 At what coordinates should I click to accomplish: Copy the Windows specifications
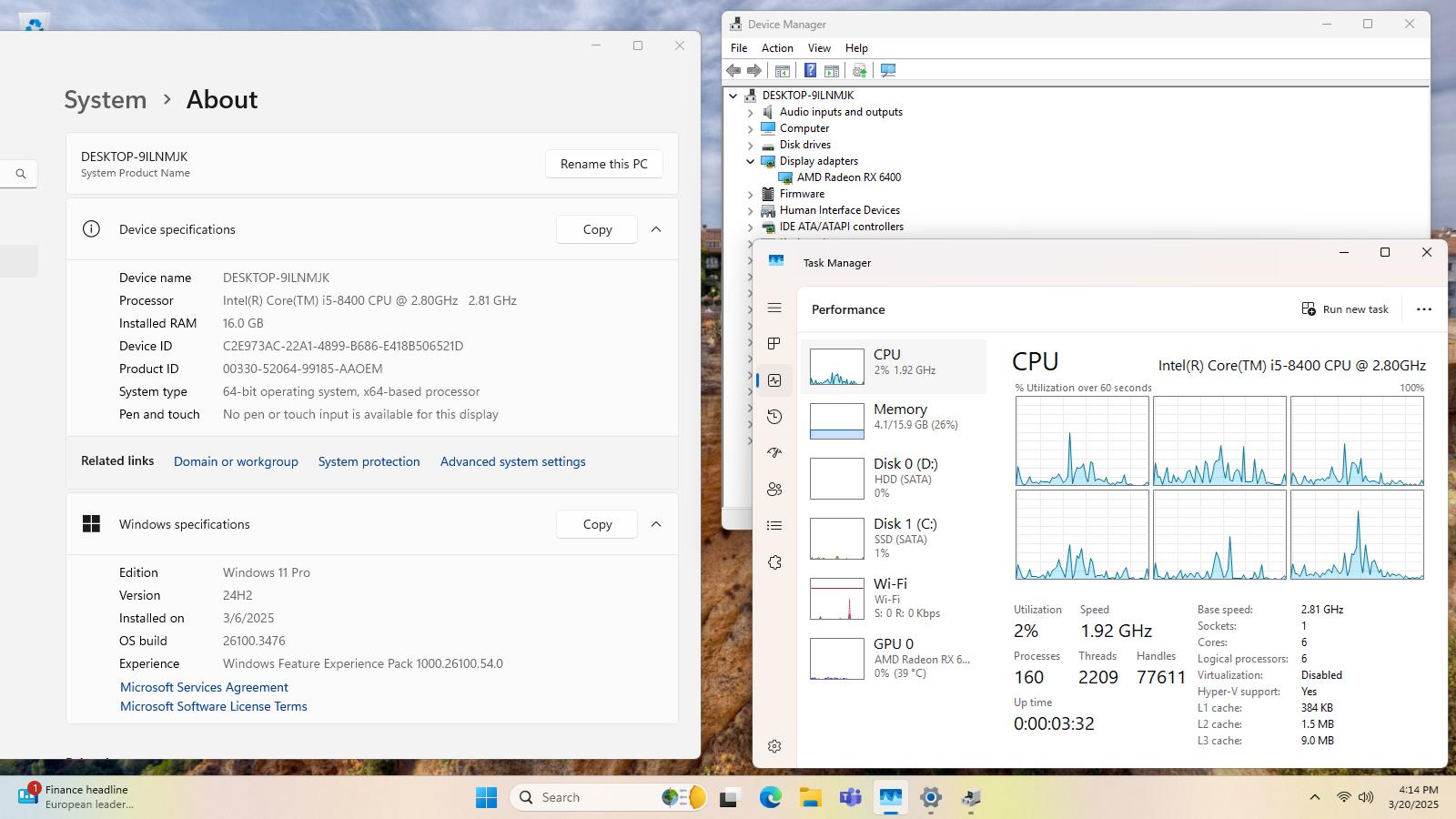tap(597, 524)
